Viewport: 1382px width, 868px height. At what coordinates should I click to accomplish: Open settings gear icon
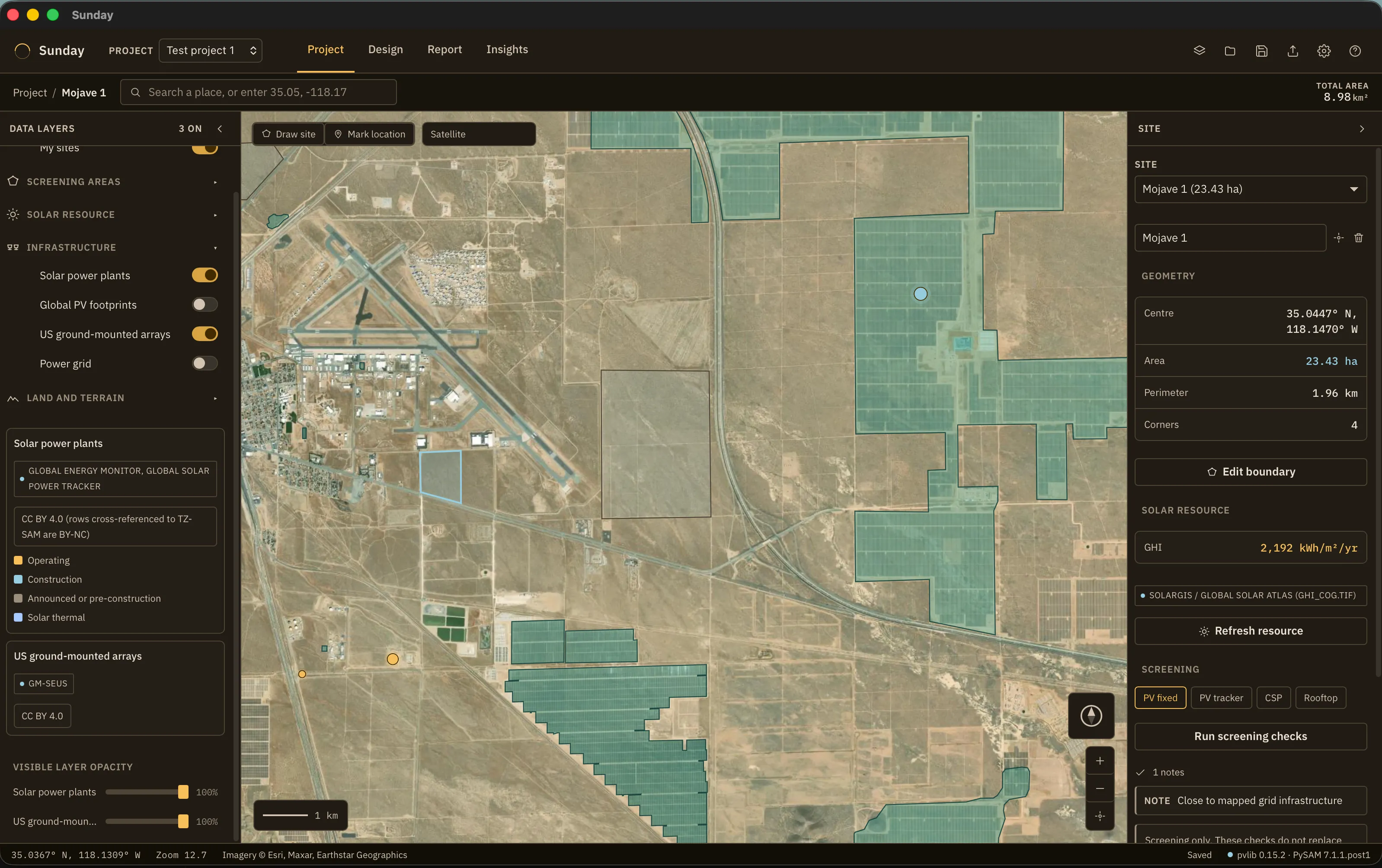coord(1324,51)
